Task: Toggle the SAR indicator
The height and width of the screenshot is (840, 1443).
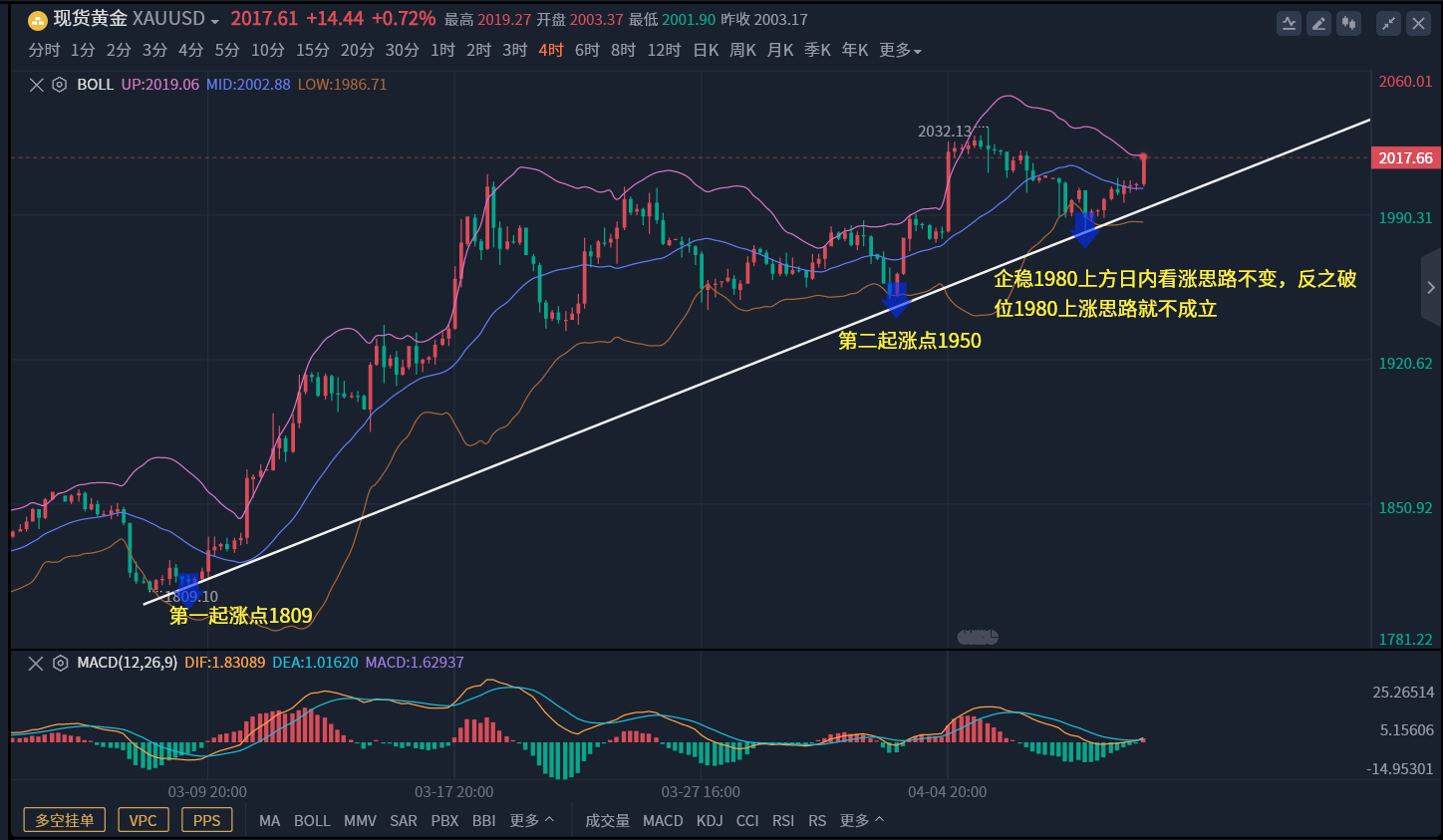Action: [x=404, y=820]
